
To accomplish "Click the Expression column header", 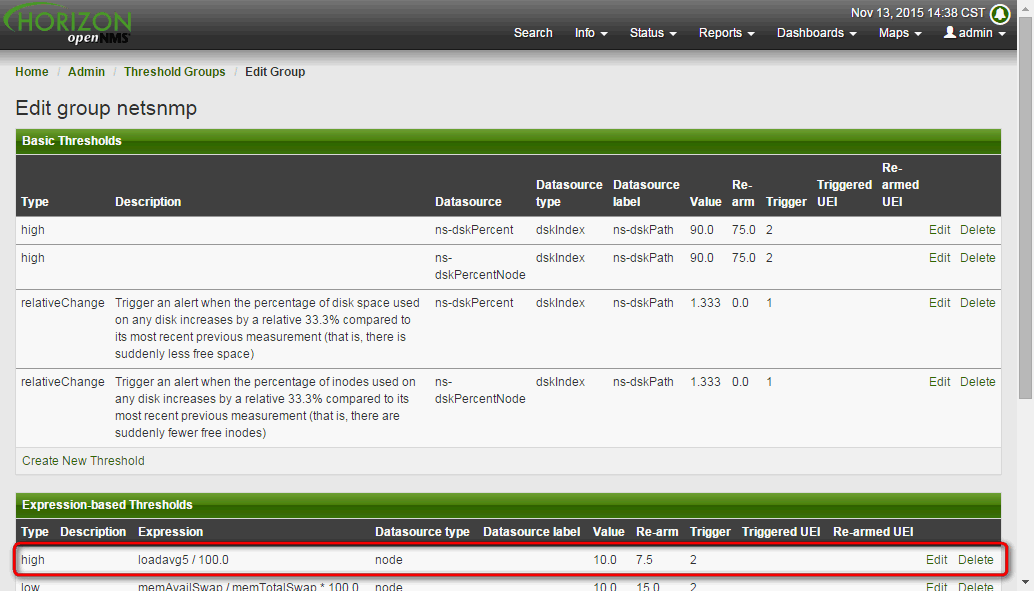I will click(170, 531).
